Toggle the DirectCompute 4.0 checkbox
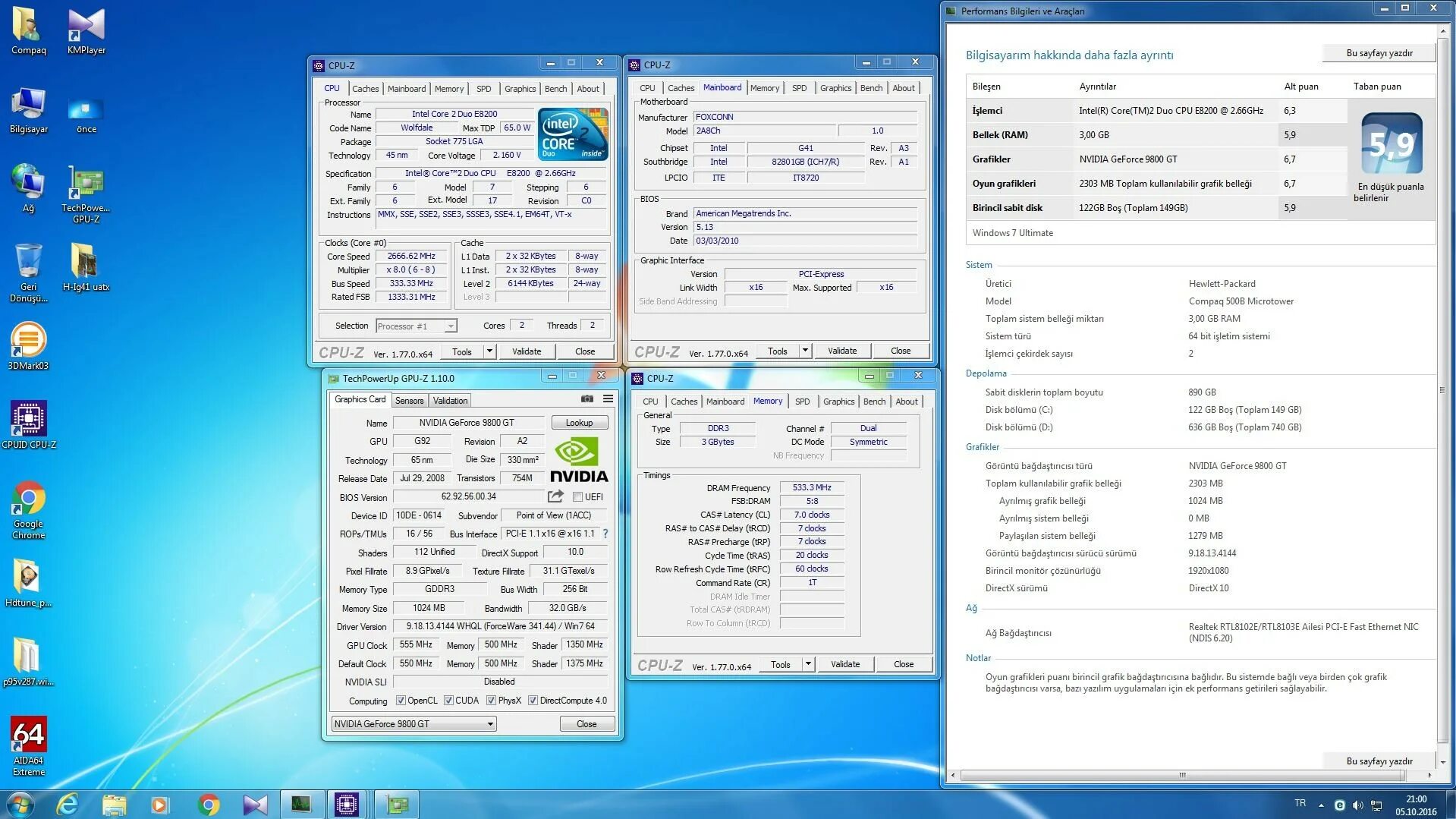 click(x=533, y=701)
